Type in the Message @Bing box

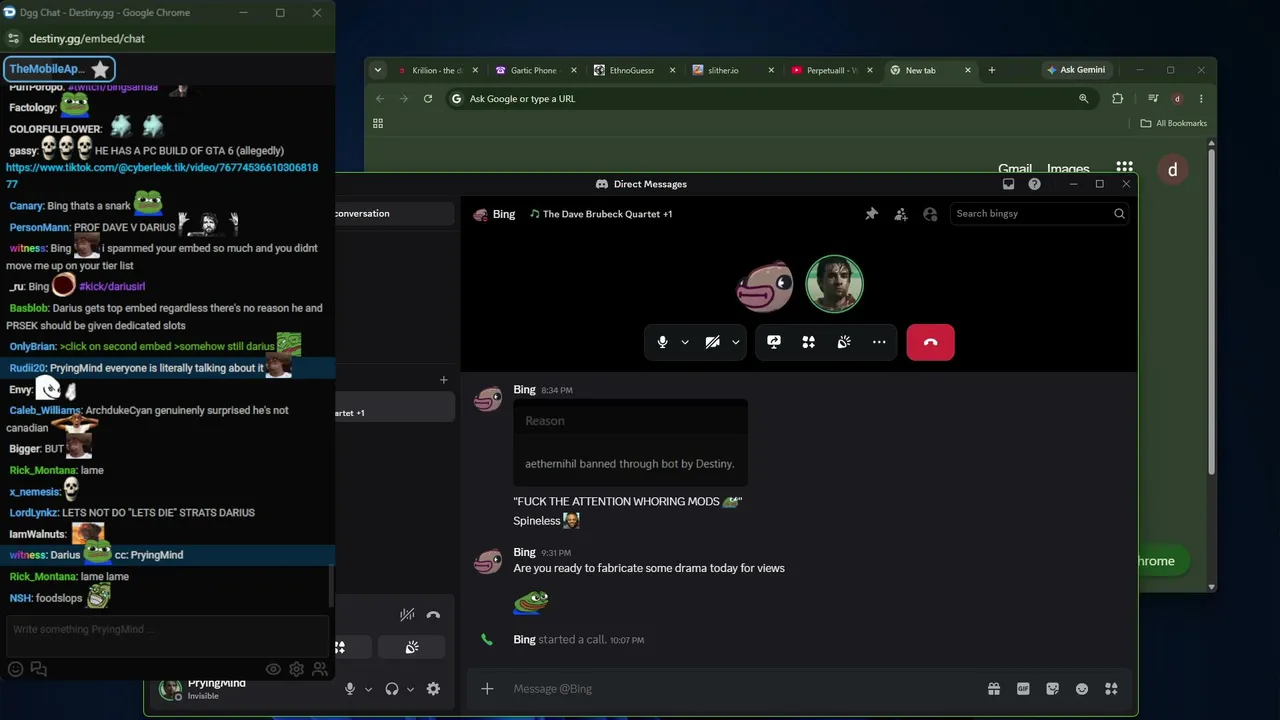(740, 688)
